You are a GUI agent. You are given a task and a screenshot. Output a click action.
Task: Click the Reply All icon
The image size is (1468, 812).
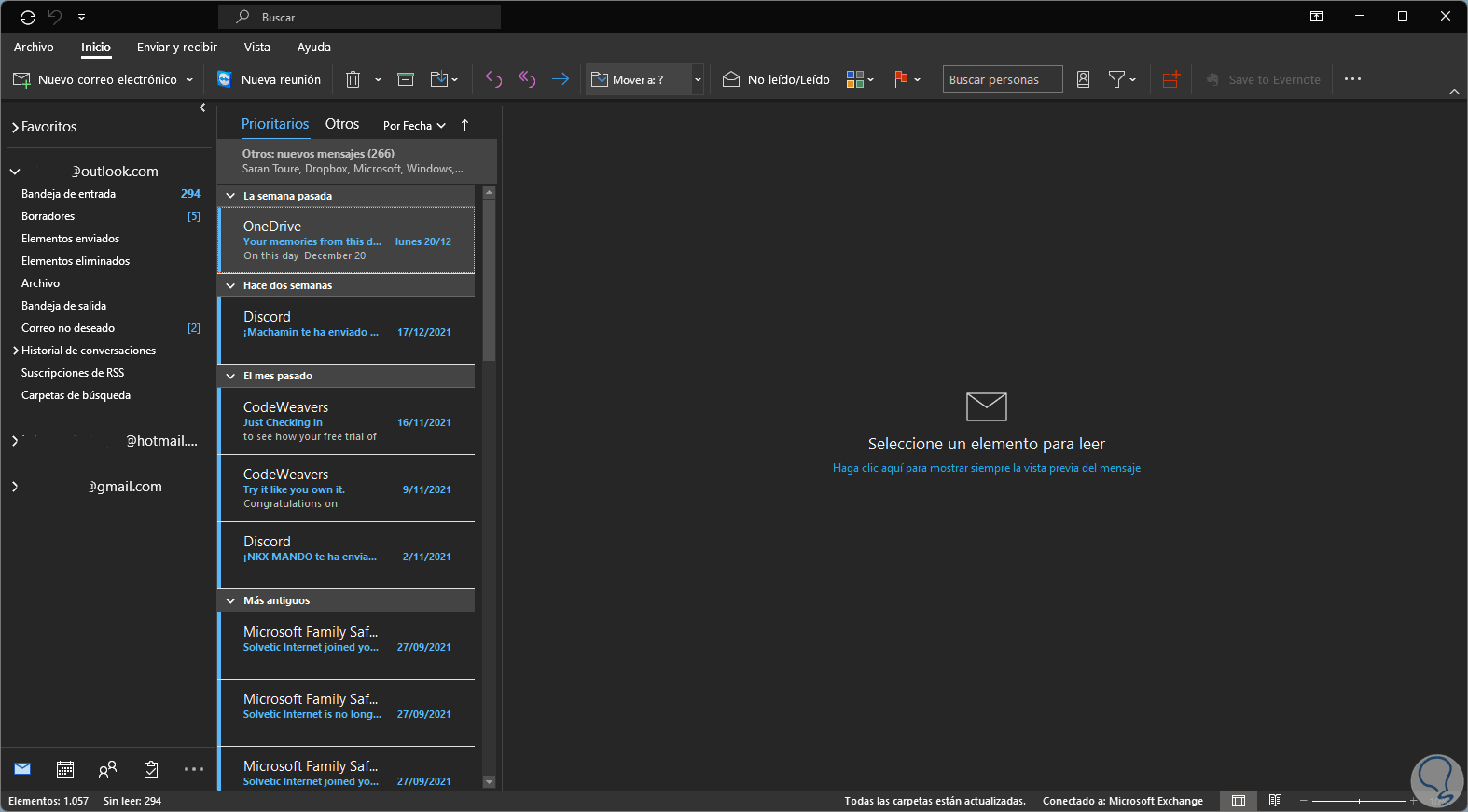click(527, 79)
